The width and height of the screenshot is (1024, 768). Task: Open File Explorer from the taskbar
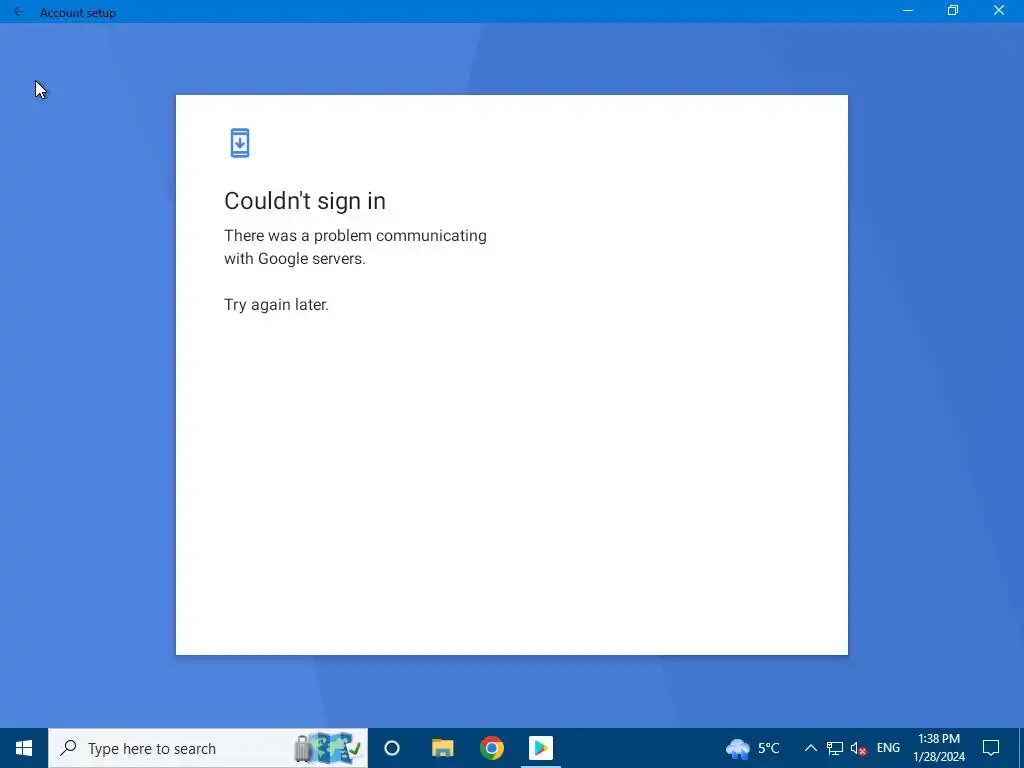[x=442, y=748]
